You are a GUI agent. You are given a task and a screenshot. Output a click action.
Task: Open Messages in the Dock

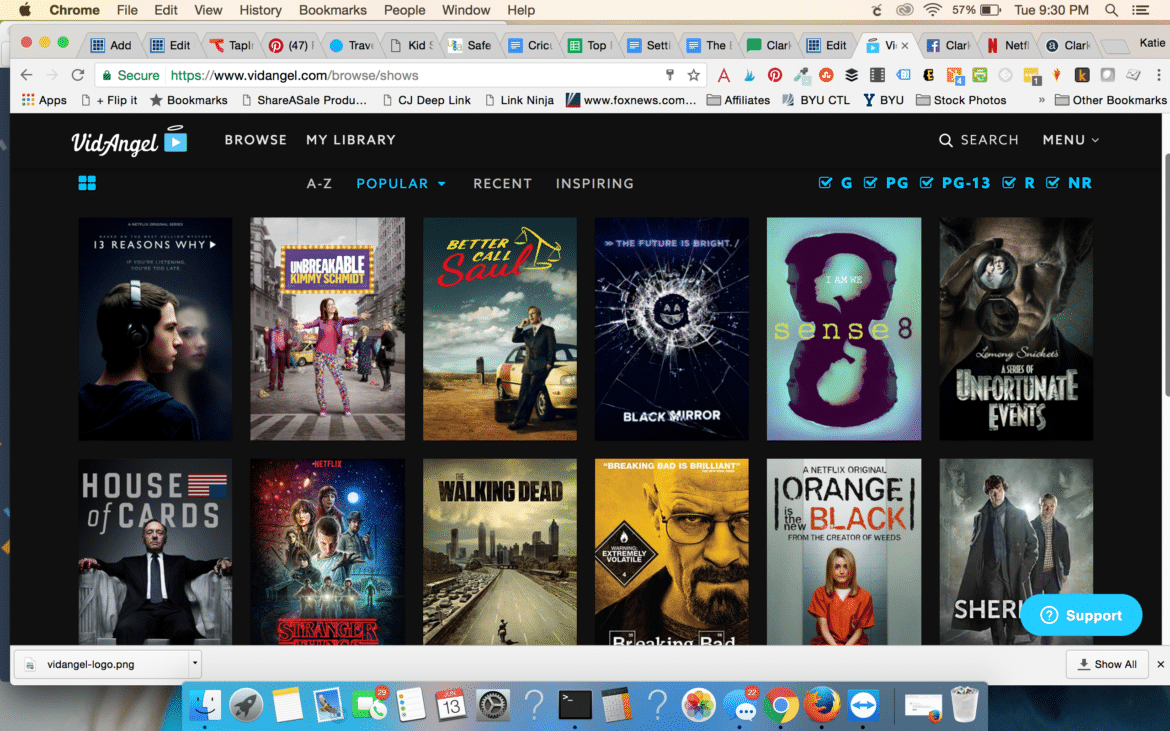741,704
